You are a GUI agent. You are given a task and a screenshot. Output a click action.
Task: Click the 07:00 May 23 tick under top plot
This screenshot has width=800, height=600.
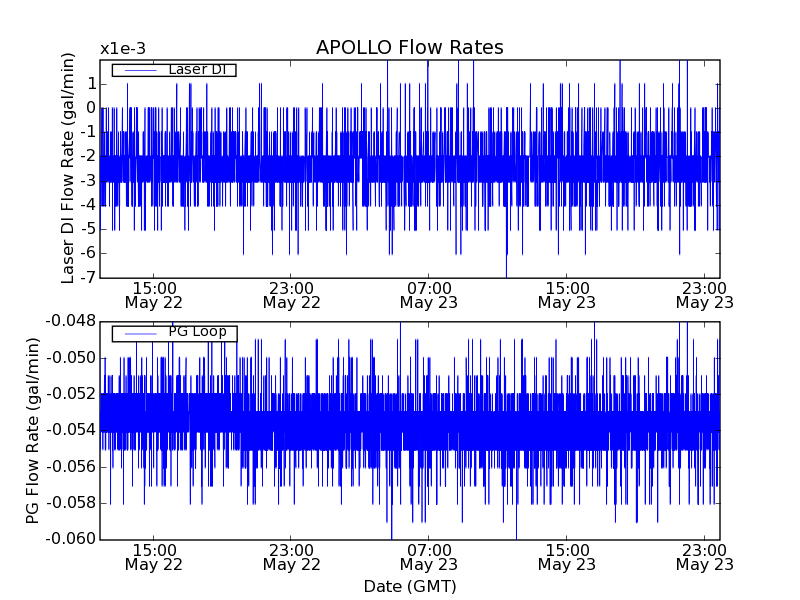(x=428, y=294)
